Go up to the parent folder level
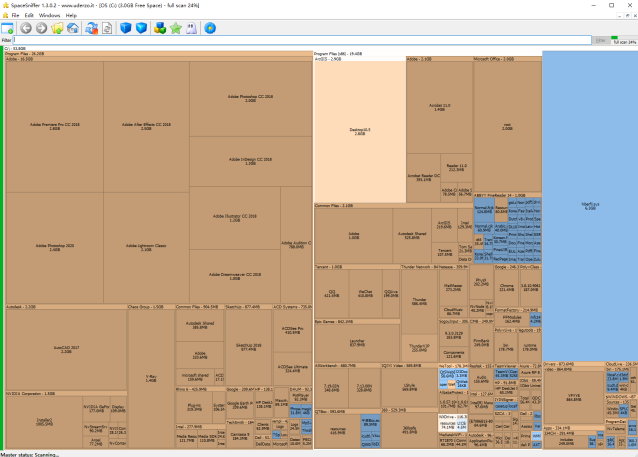Image resolution: width=638 pixels, height=457 pixels. pos(57,28)
